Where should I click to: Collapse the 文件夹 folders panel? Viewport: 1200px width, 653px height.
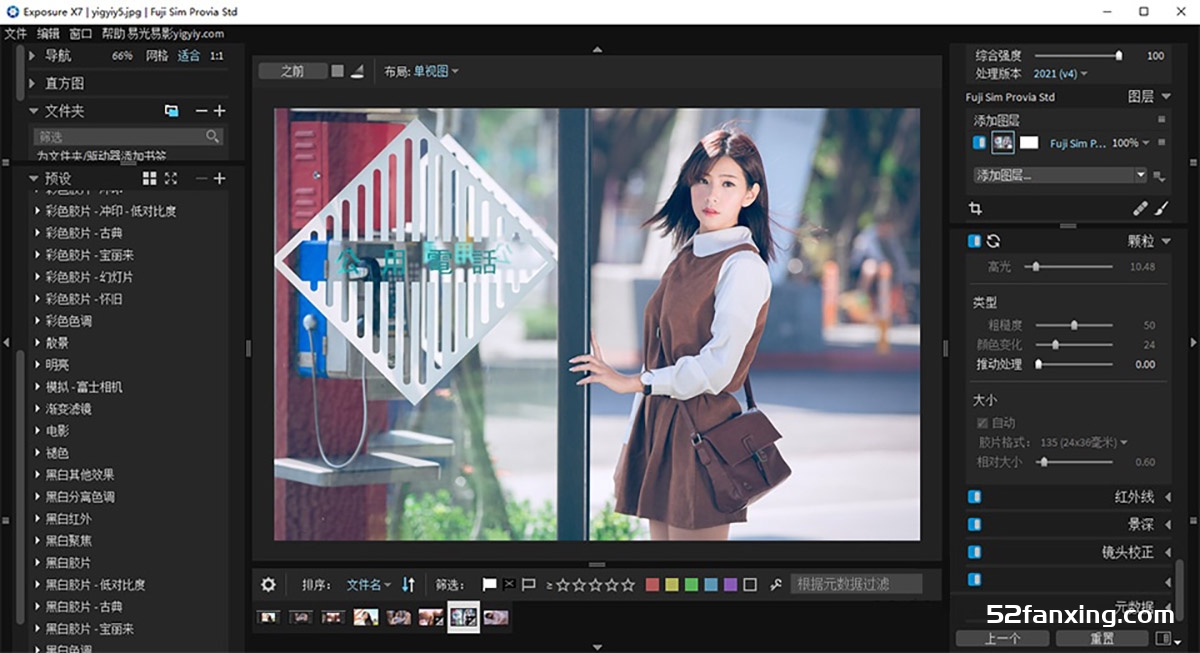pos(33,111)
